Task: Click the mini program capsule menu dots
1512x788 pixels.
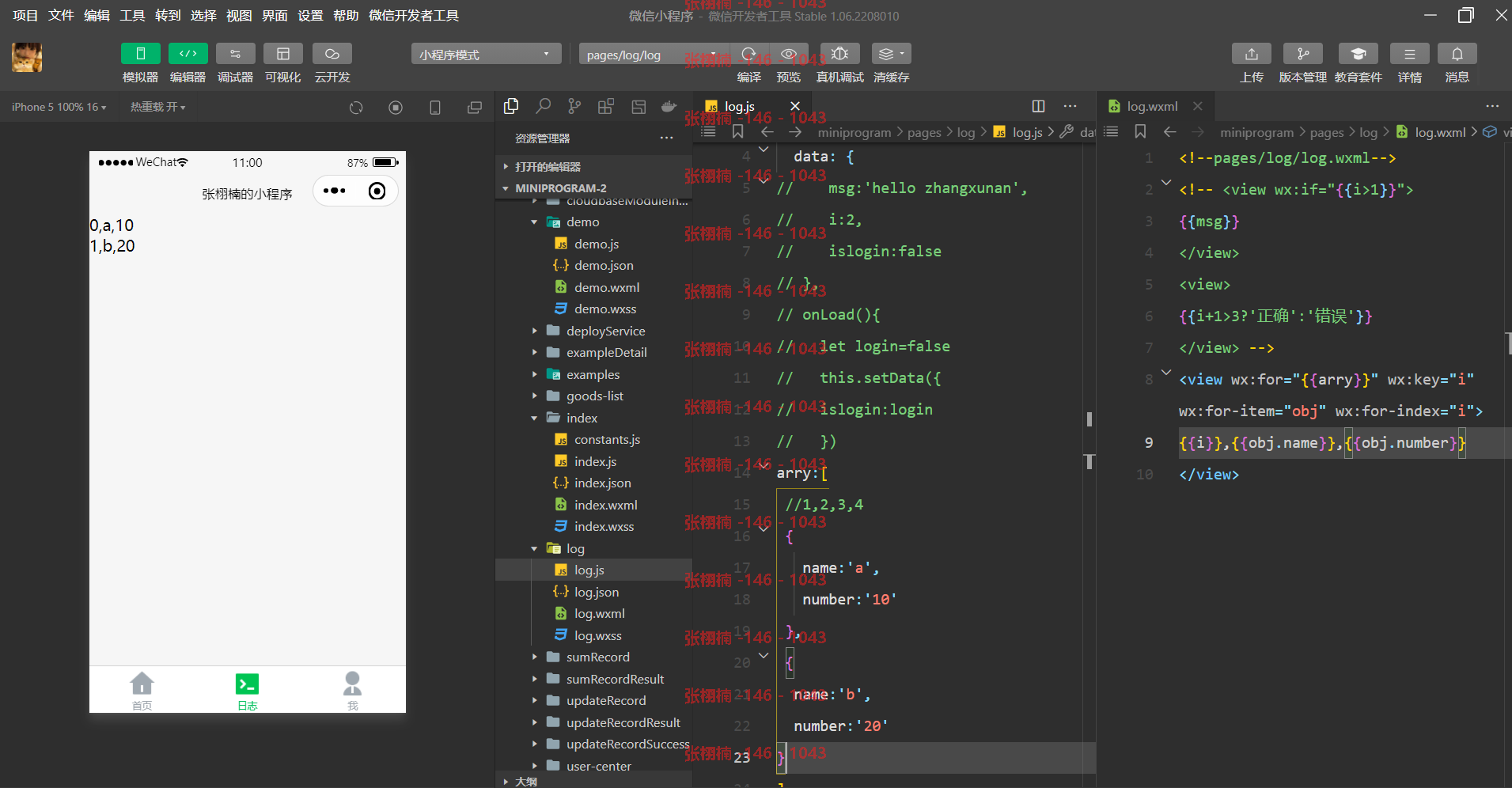Action: coord(335,191)
